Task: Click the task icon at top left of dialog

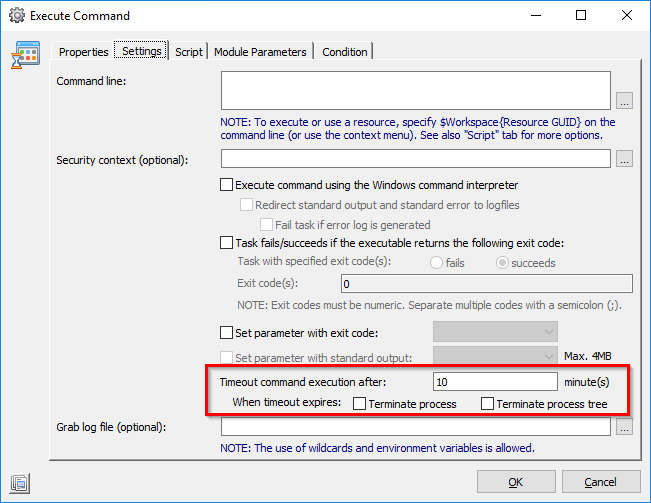Action: [x=25, y=57]
